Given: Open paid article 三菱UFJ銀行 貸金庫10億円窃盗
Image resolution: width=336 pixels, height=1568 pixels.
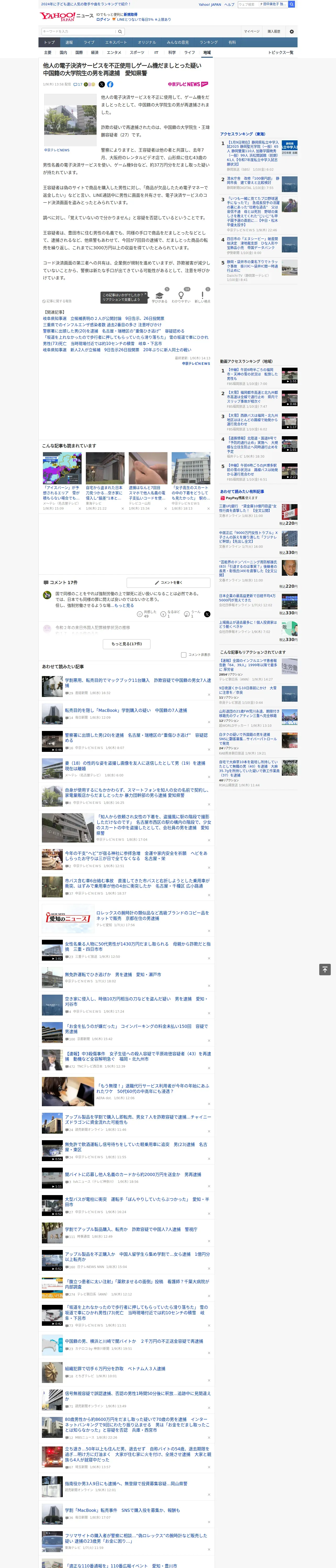Looking at the screenshot, I should pyautogui.click(x=248, y=508).
